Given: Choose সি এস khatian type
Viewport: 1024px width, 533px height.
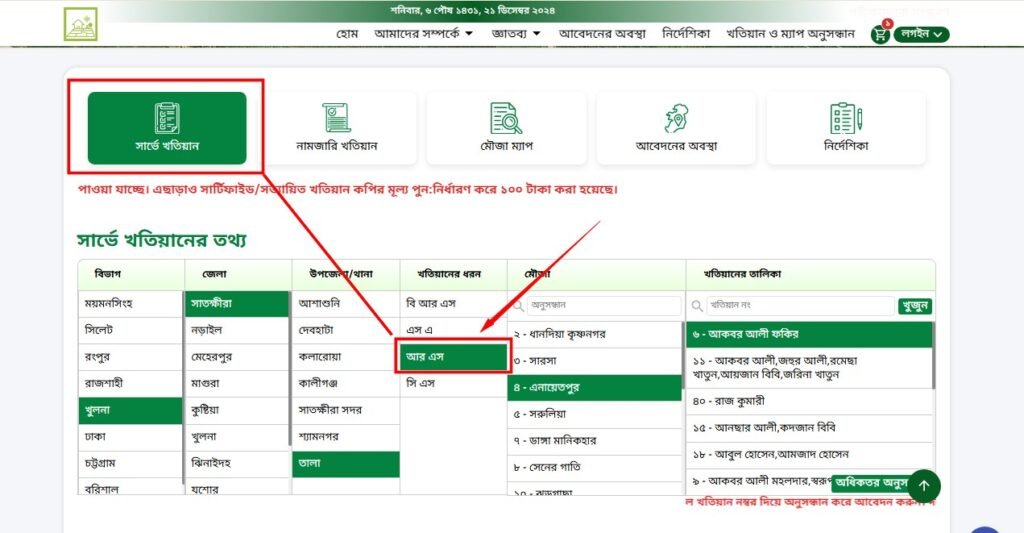Looking at the screenshot, I should tap(453, 383).
